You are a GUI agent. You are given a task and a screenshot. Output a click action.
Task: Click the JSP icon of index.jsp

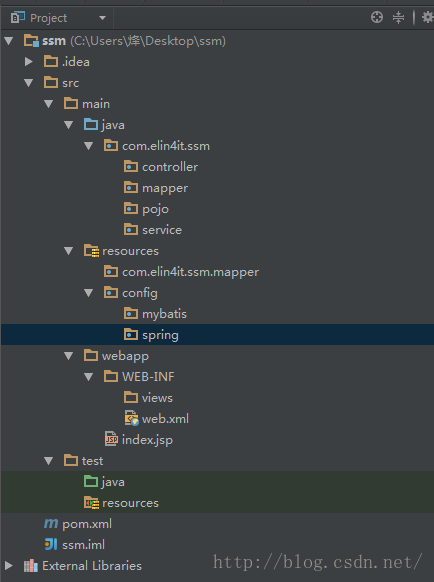pos(111,439)
